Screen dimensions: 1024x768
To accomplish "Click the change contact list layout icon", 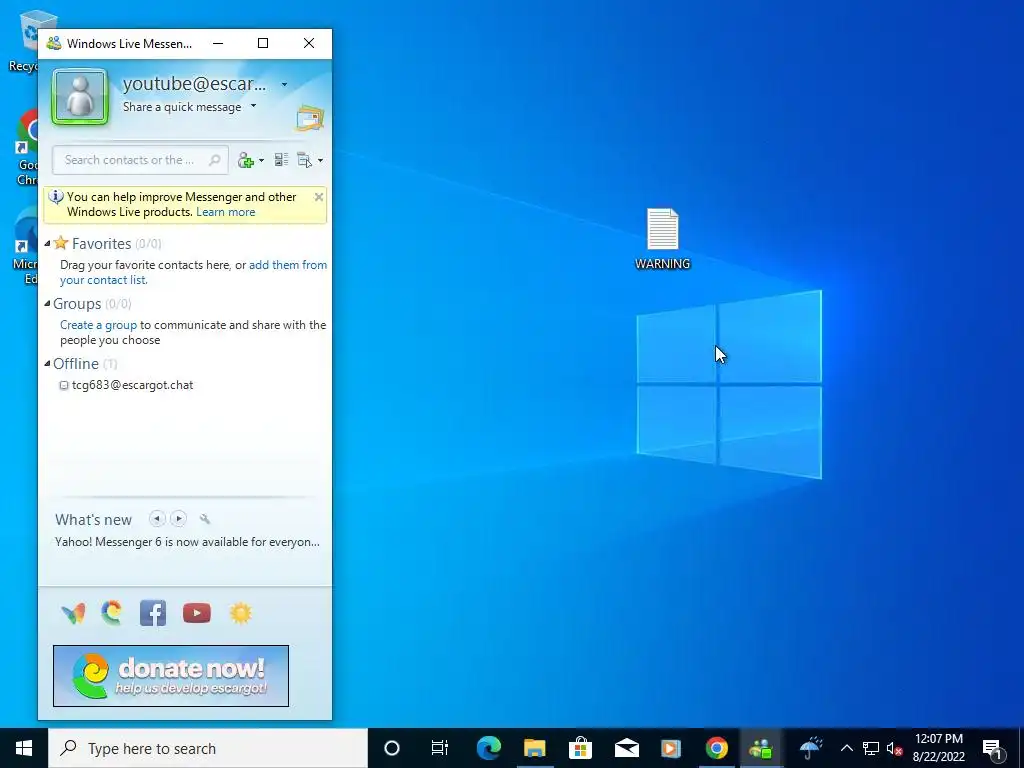I will [x=281, y=159].
